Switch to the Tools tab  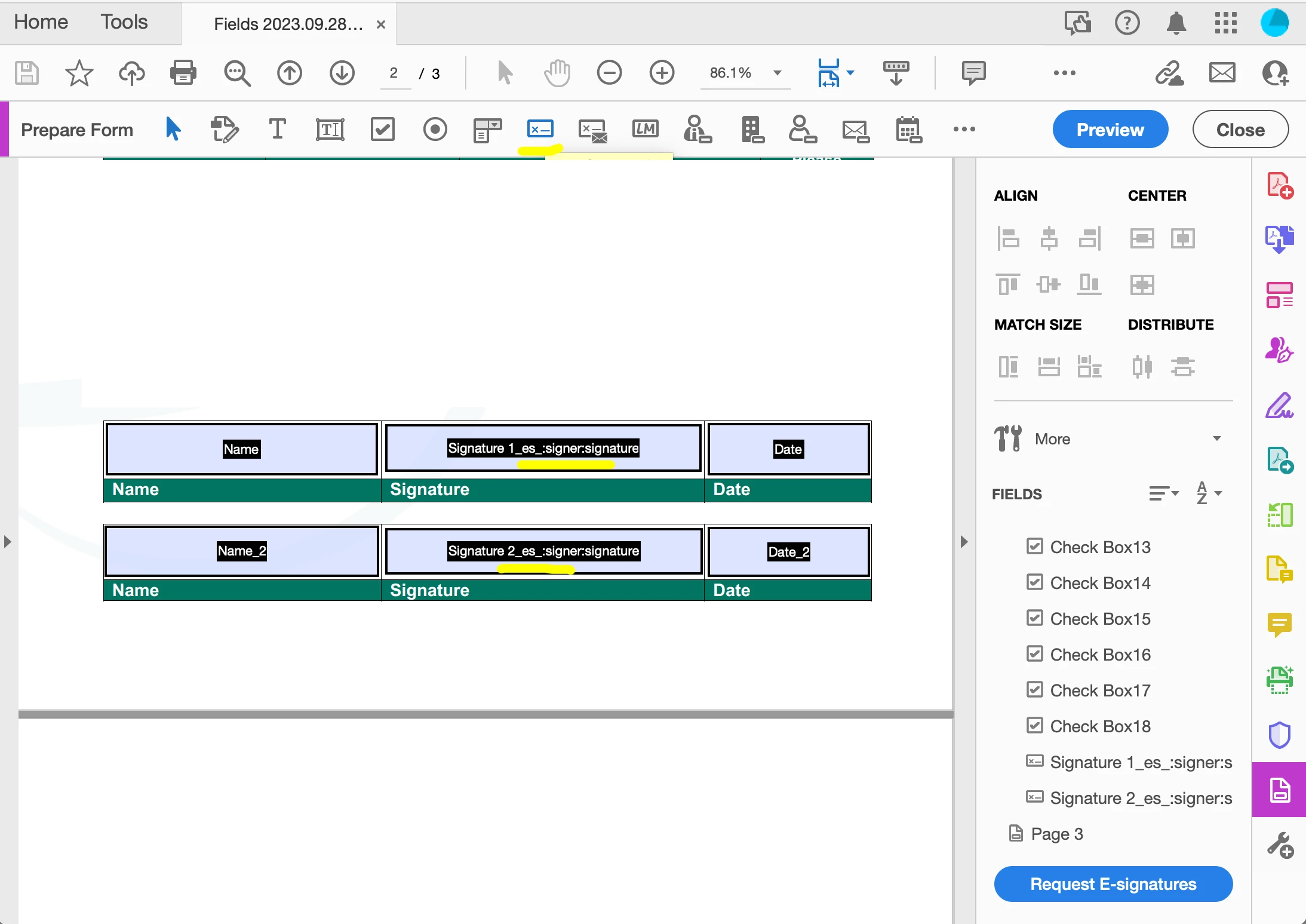pyautogui.click(x=124, y=22)
